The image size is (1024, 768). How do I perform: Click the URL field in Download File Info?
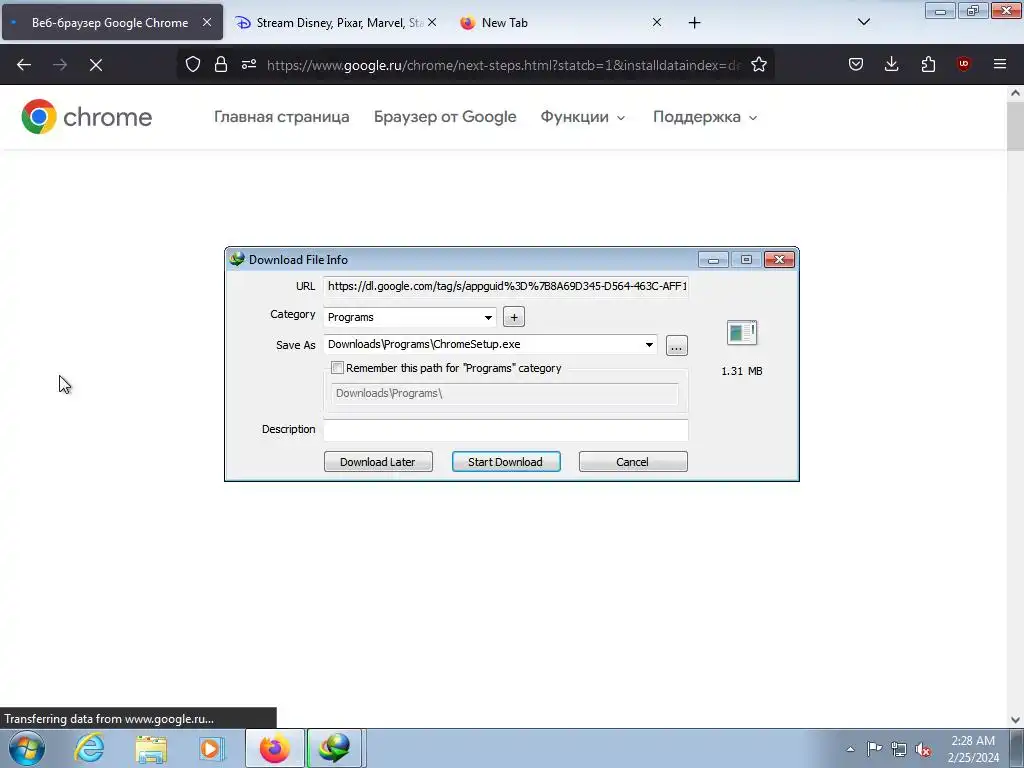click(506, 286)
